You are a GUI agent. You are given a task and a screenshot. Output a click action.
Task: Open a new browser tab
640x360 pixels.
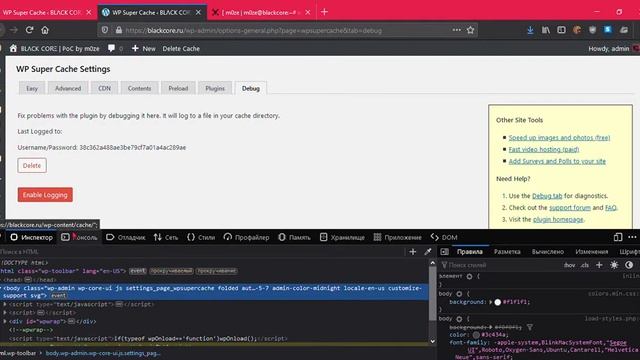click(x=324, y=12)
